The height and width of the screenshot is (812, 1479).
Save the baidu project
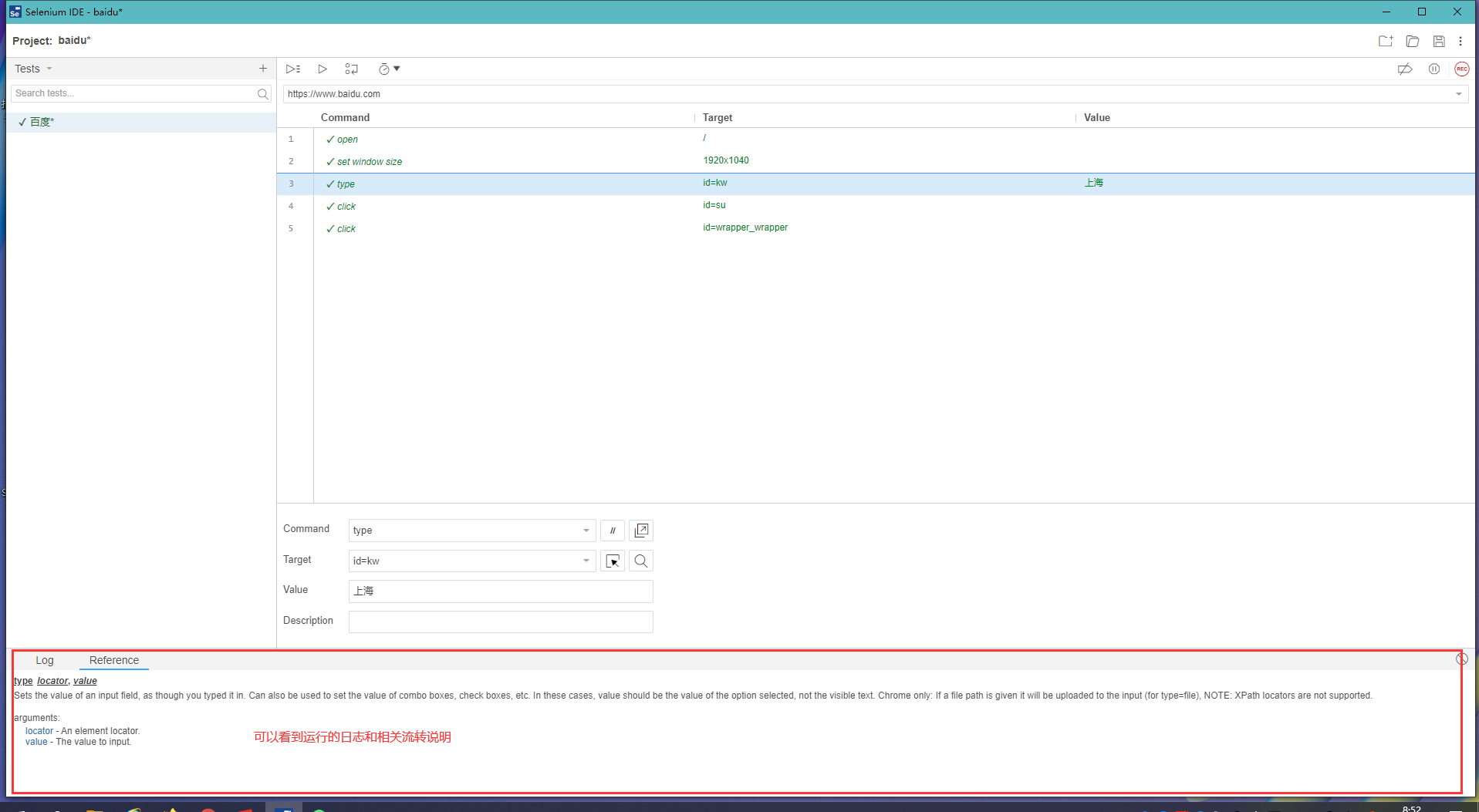1439,41
